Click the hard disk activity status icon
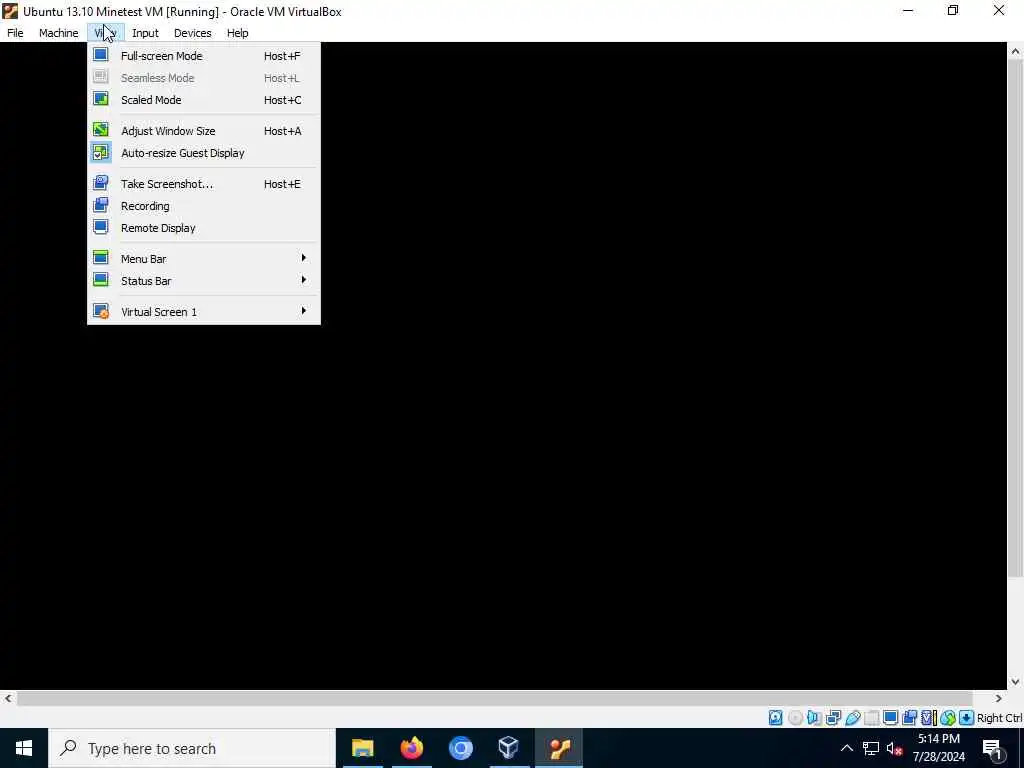The height and width of the screenshot is (768, 1024). [x=775, y=718]
